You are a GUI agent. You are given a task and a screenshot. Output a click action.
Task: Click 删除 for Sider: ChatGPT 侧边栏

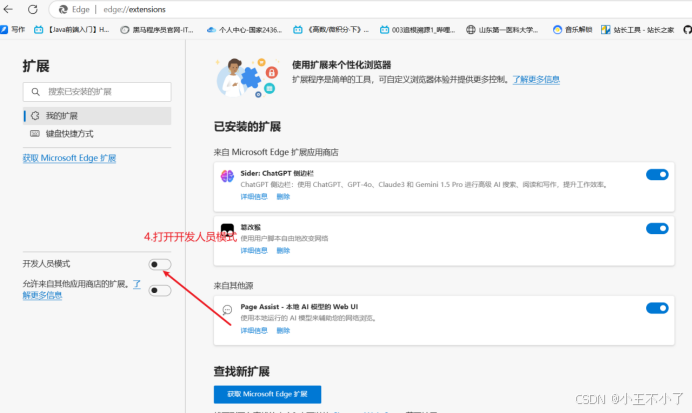pos(283,197)
